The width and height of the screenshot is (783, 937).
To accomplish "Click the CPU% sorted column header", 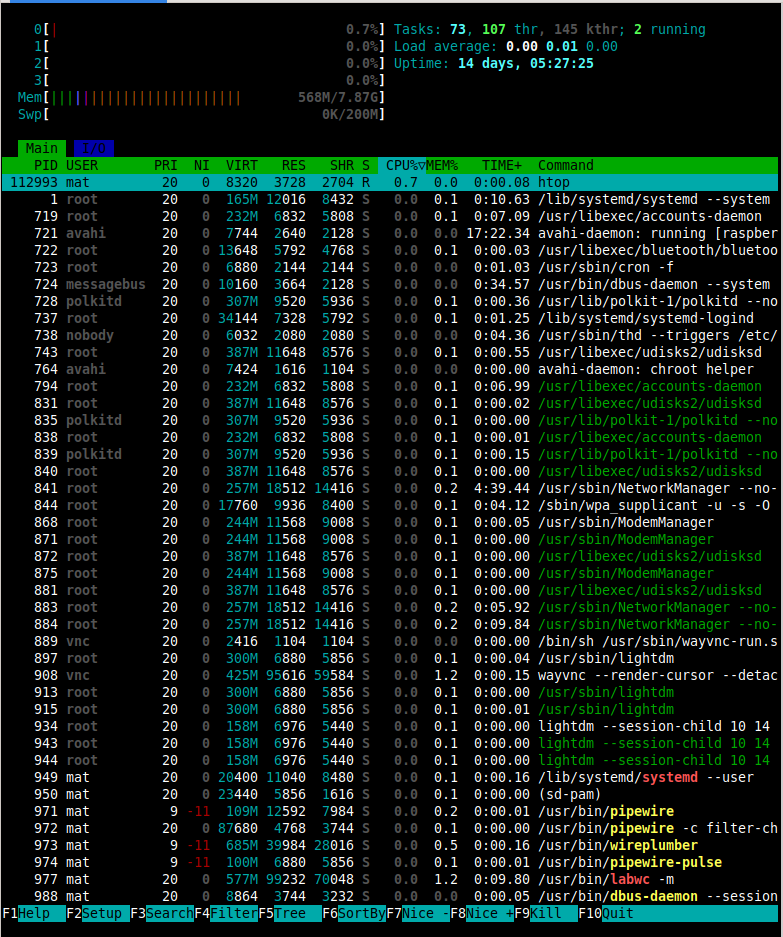I will coord(402,166).
